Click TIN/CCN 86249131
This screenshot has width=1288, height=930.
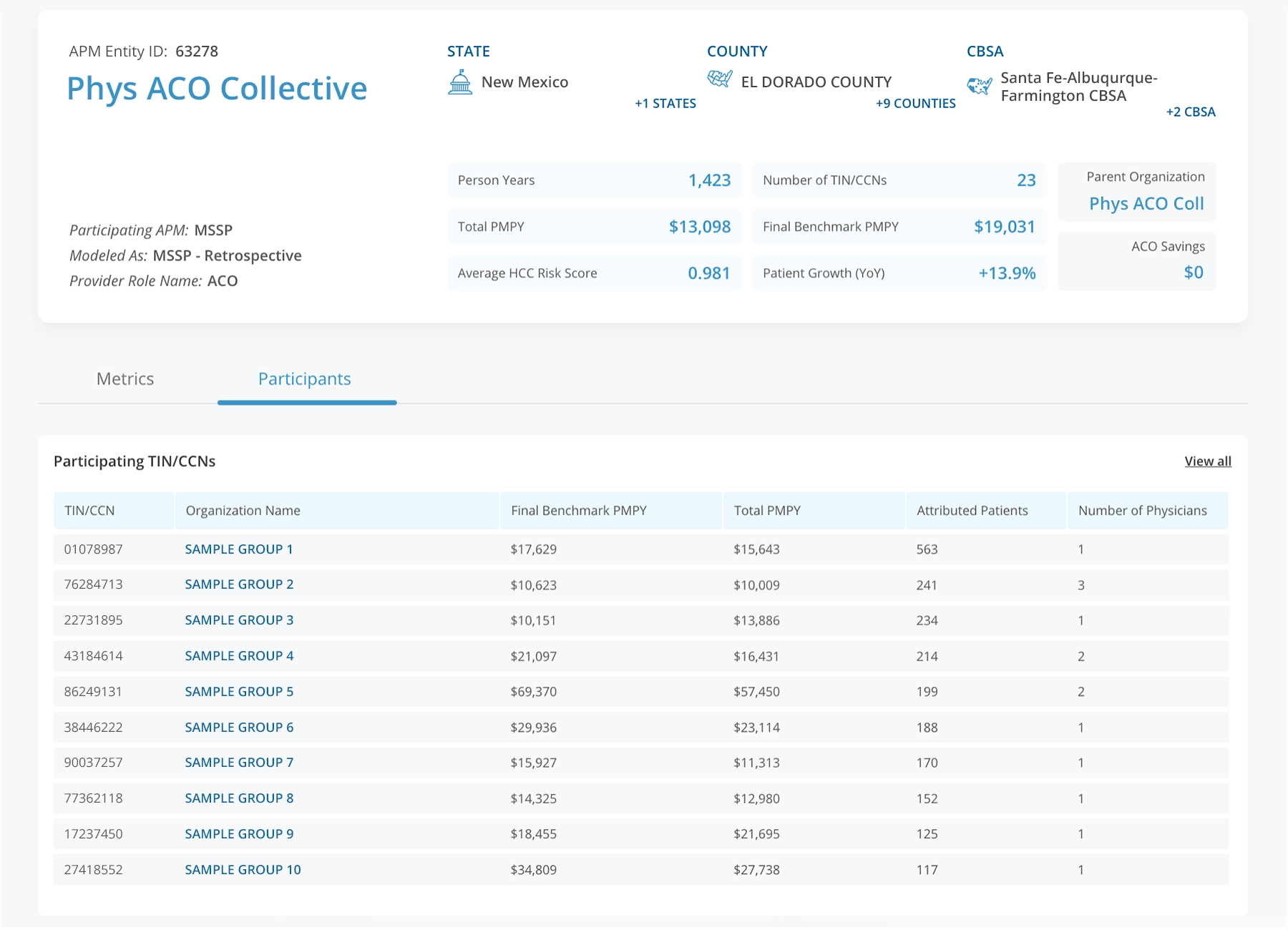(x=93, y=692)
